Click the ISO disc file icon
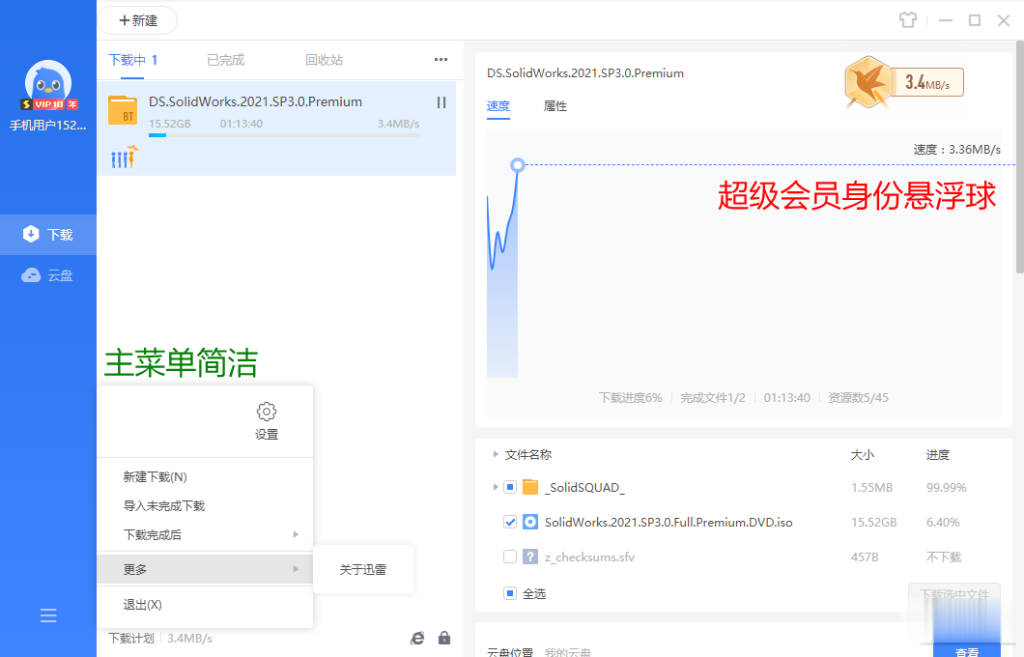The height and width of the screenshot is (657, 1024). pos(530,522)
